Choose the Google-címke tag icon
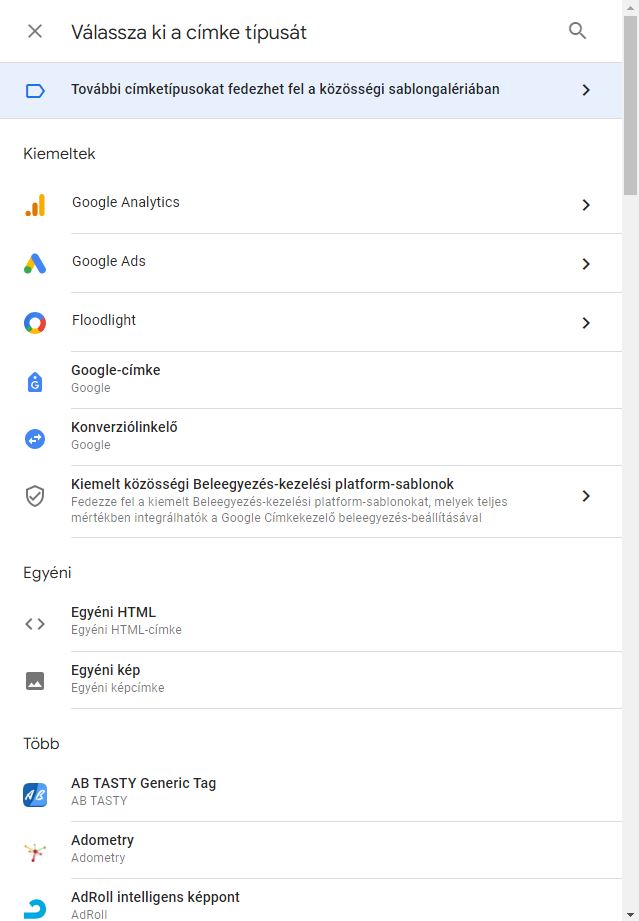 click(35, 382)
